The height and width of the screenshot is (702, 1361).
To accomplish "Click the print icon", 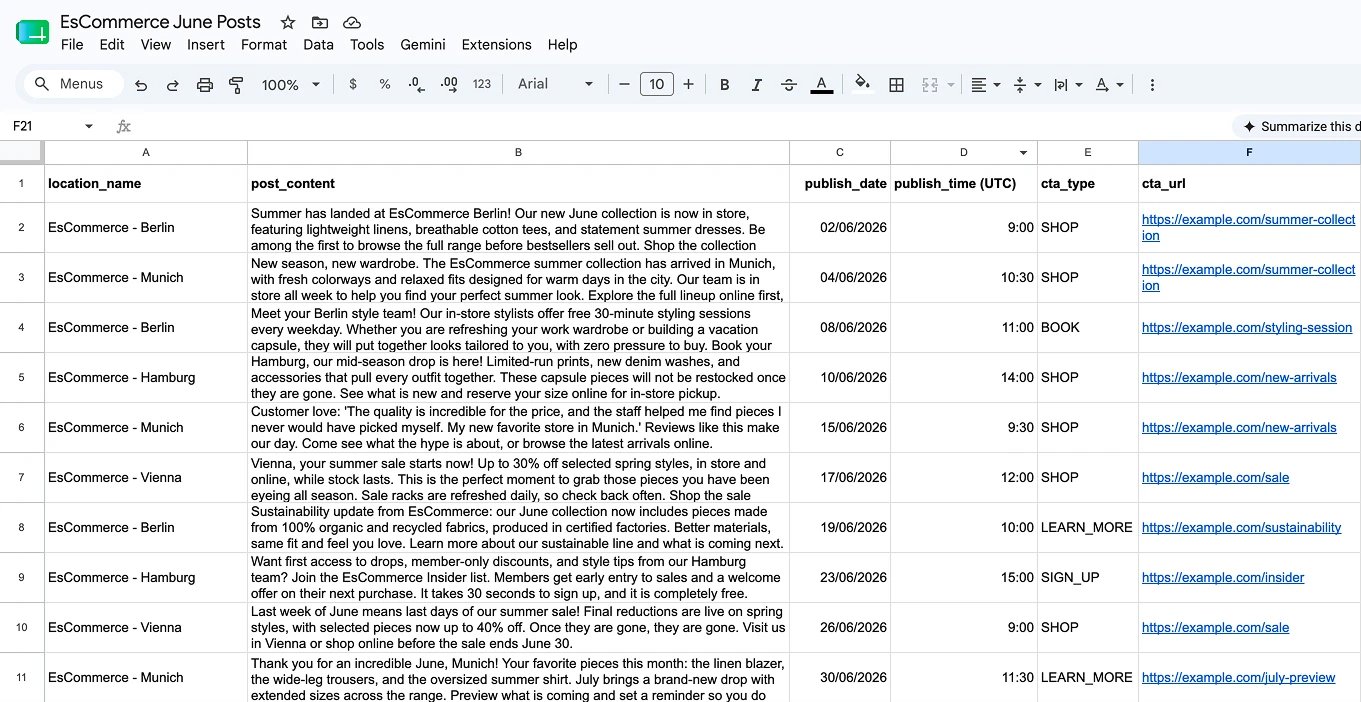I will pos(205,85).
